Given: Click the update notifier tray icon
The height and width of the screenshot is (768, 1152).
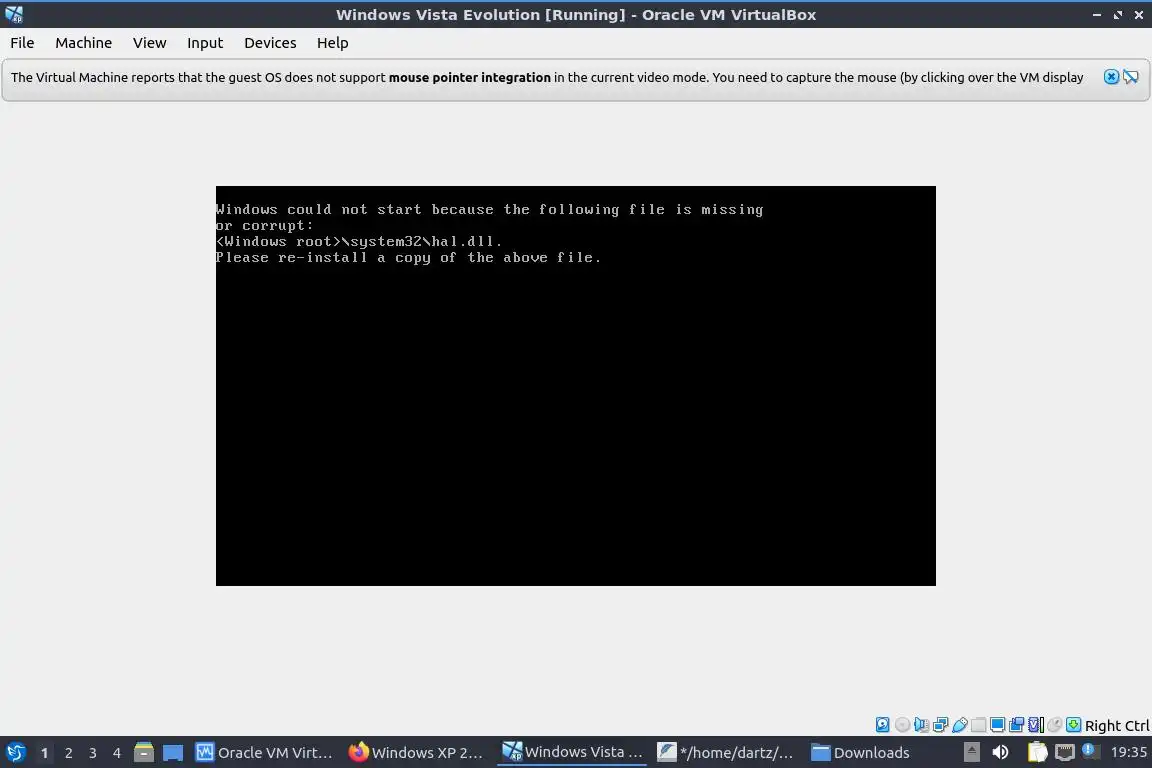Looking at the screenshot, I should (x=1090, y=751).
